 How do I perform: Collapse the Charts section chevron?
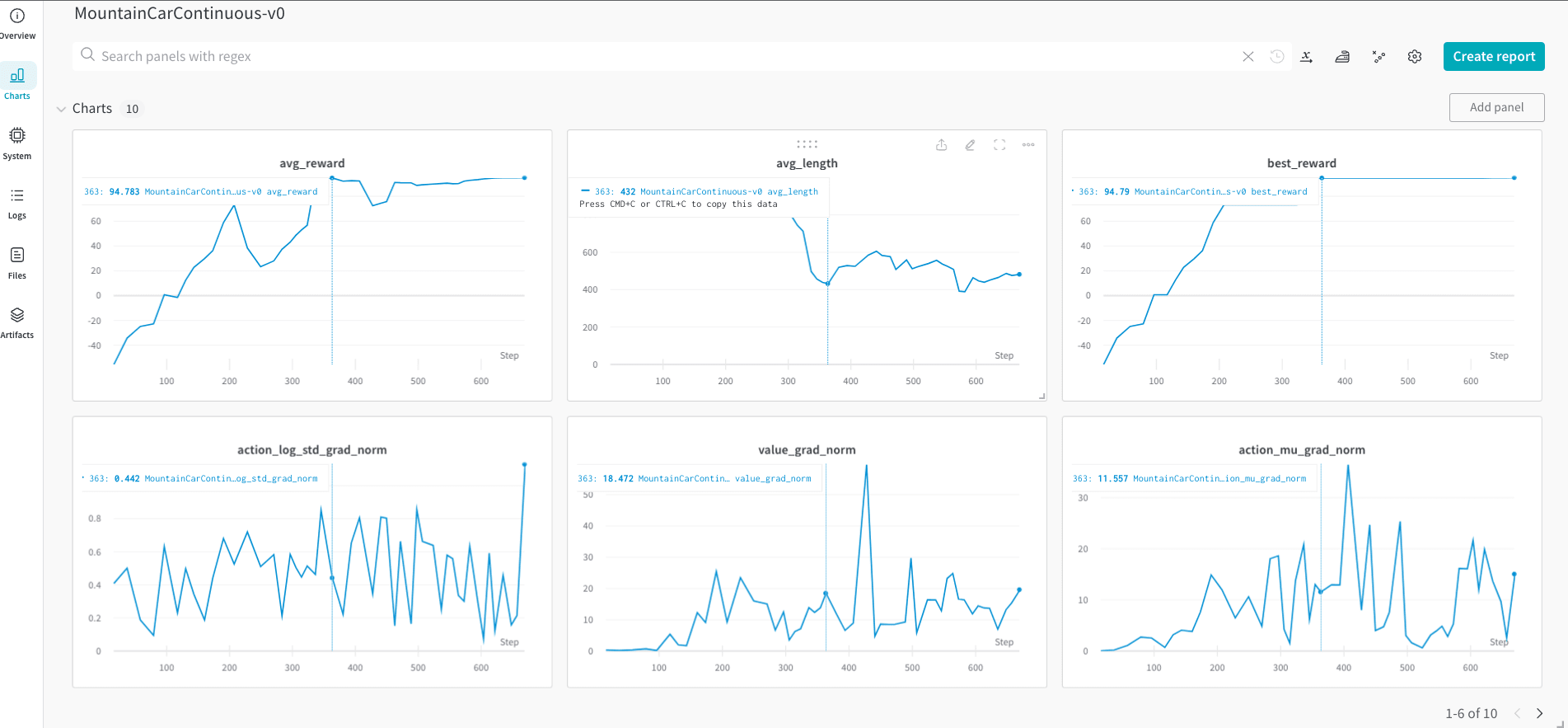61,109
